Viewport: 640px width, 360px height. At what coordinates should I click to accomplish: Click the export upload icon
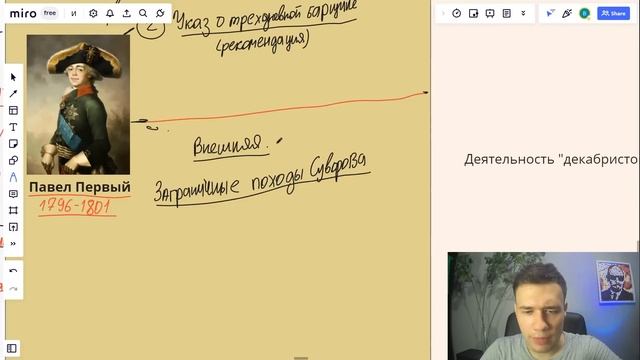127,13
